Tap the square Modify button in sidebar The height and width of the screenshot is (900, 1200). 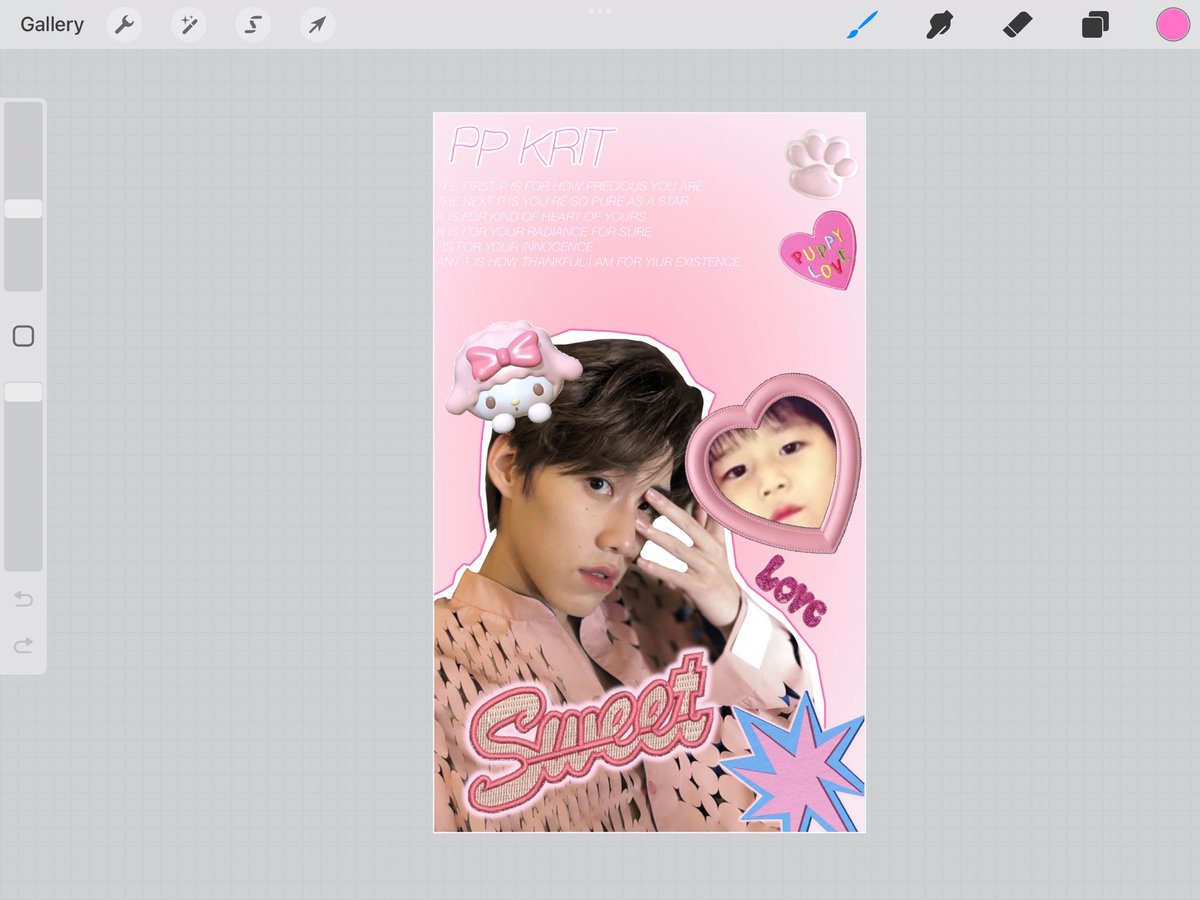point(23,336)
